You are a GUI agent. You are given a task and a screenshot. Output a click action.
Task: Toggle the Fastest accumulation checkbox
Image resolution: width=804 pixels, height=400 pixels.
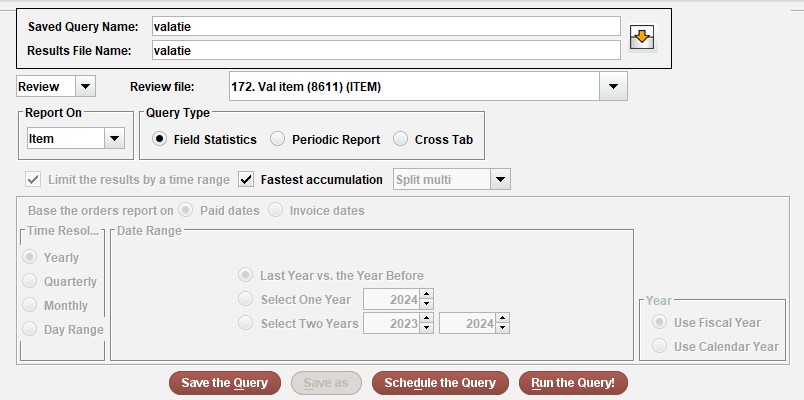point(246,179)
